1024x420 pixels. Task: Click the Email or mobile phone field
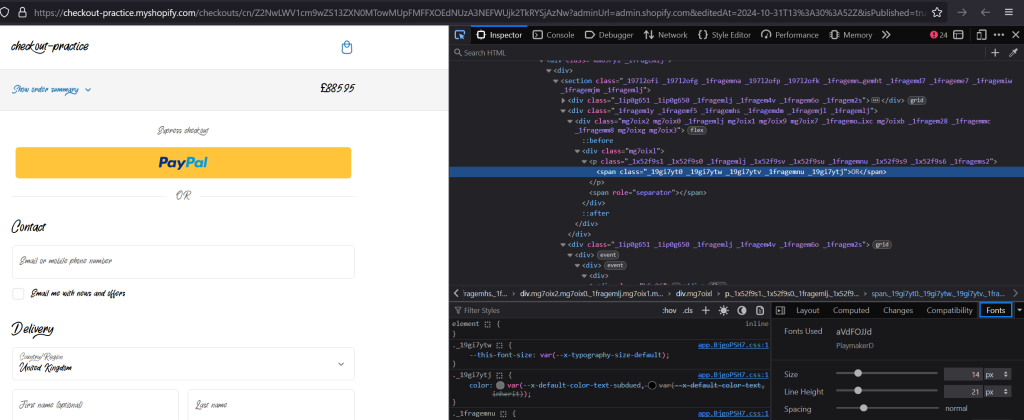[x=183, y=261]
